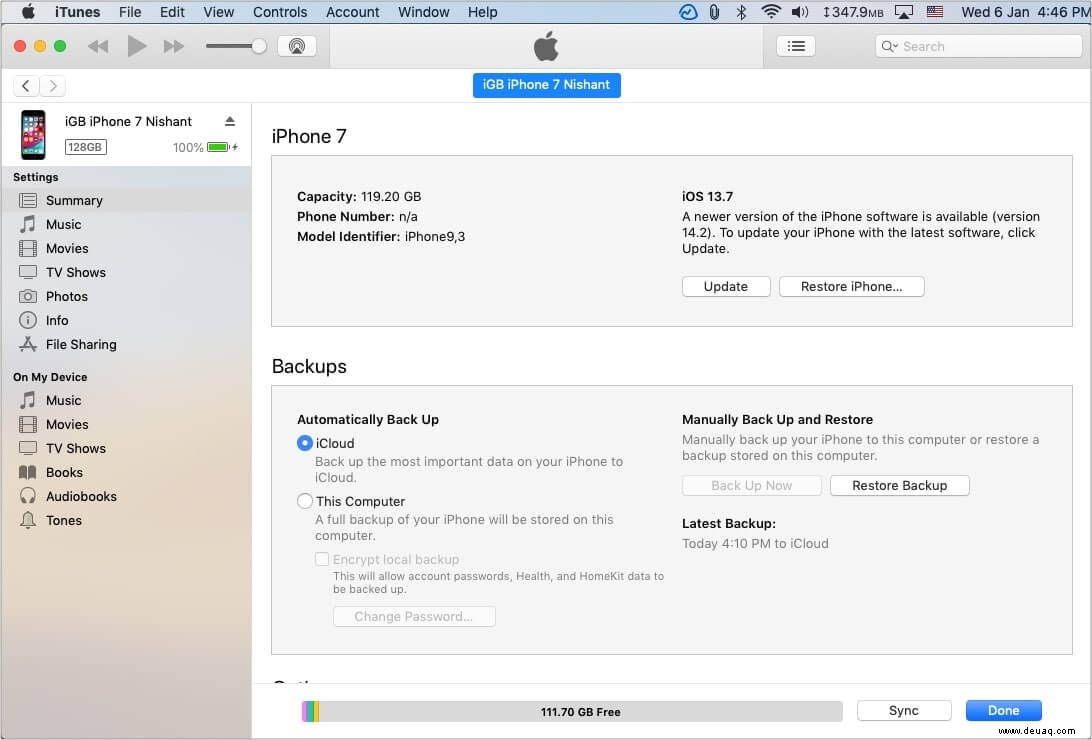The height and width of the screenshot is (740, 1092).
Task: Open Movies under On My Device
Action: click(x=126, y=425)
